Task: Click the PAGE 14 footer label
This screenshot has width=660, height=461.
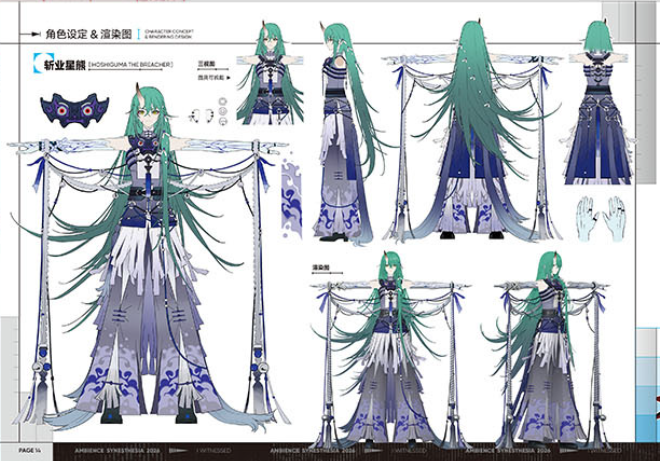Action: [x=29, y=450]
